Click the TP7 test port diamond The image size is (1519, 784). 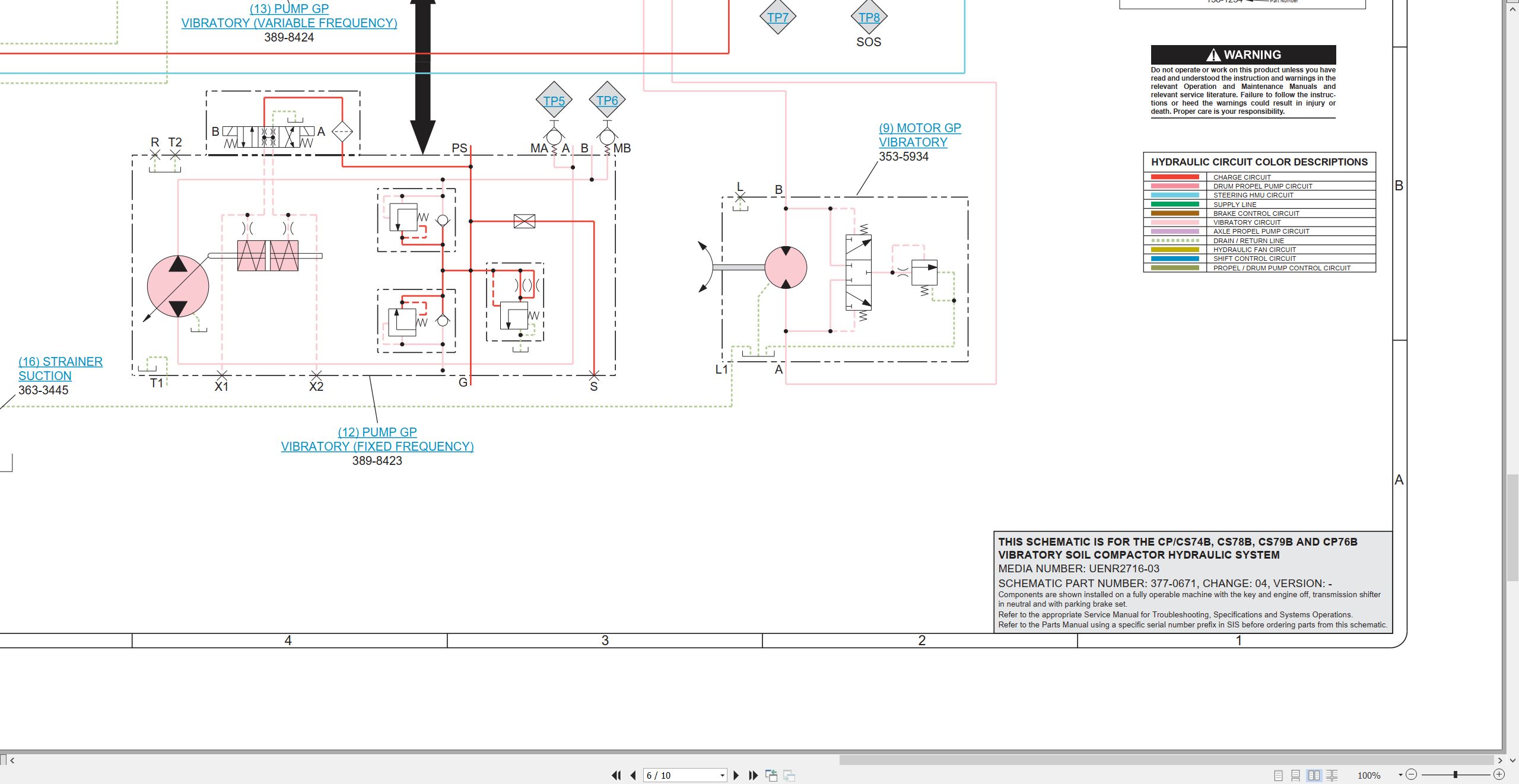coord(778,17)
